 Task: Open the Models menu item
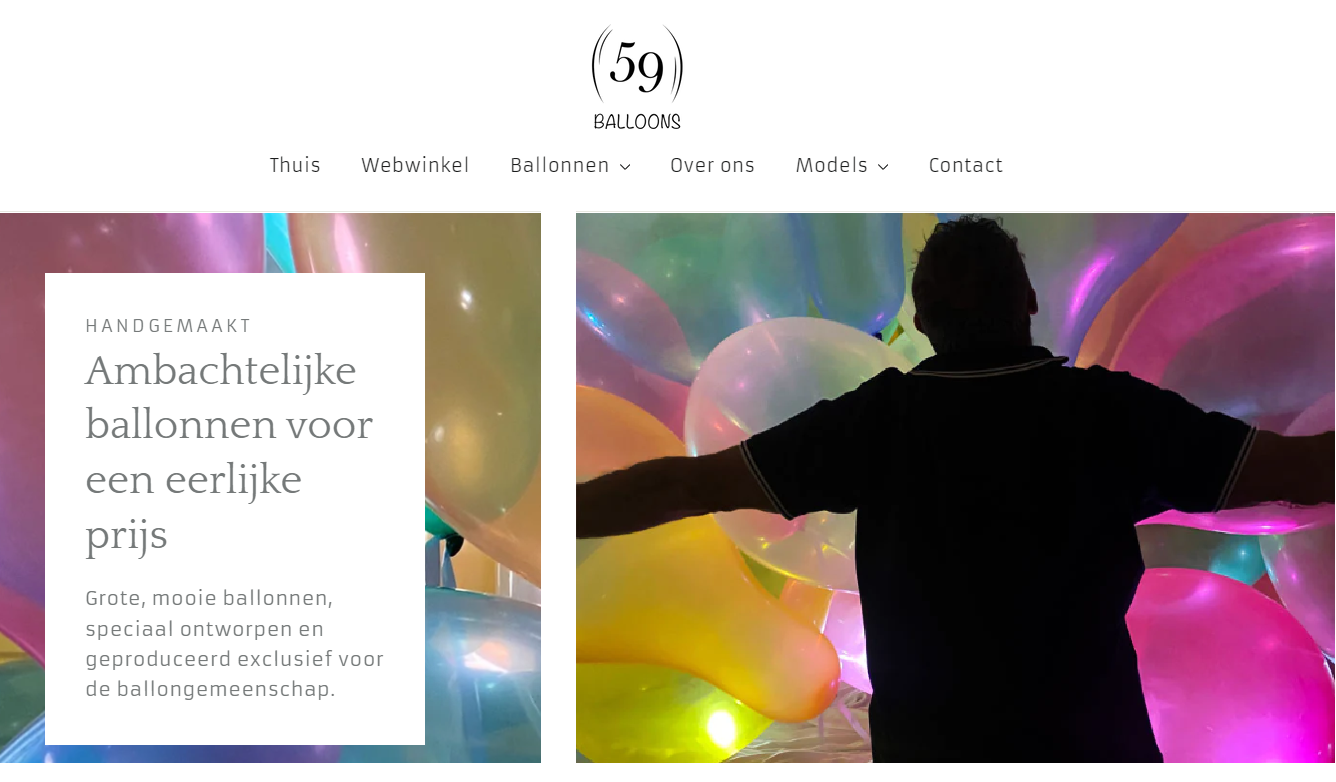pyautogui.click(x=832, y=165)
